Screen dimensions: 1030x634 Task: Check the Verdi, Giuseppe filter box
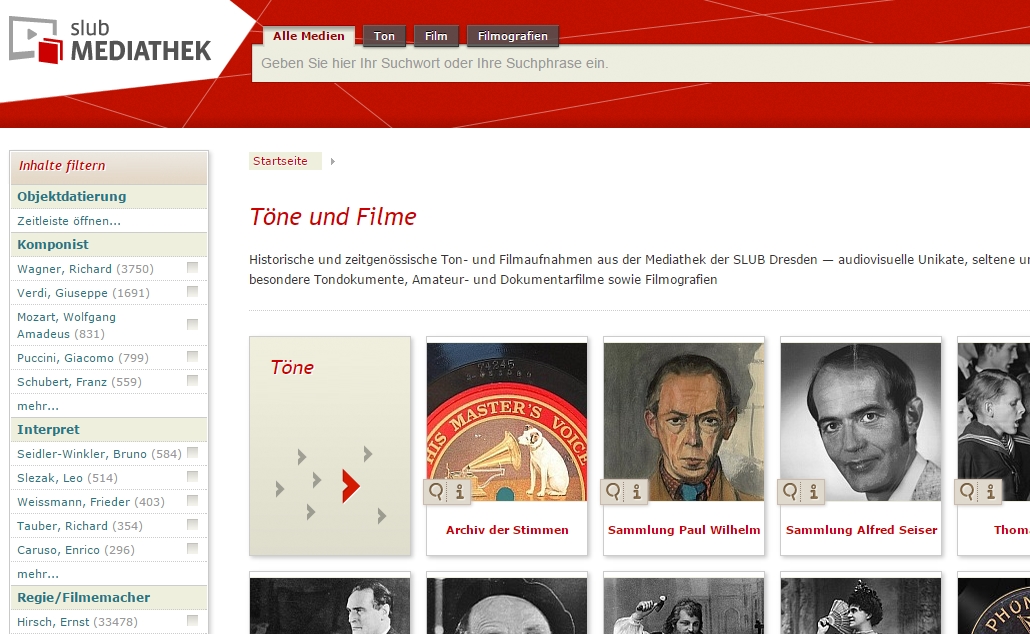[192, 292]
